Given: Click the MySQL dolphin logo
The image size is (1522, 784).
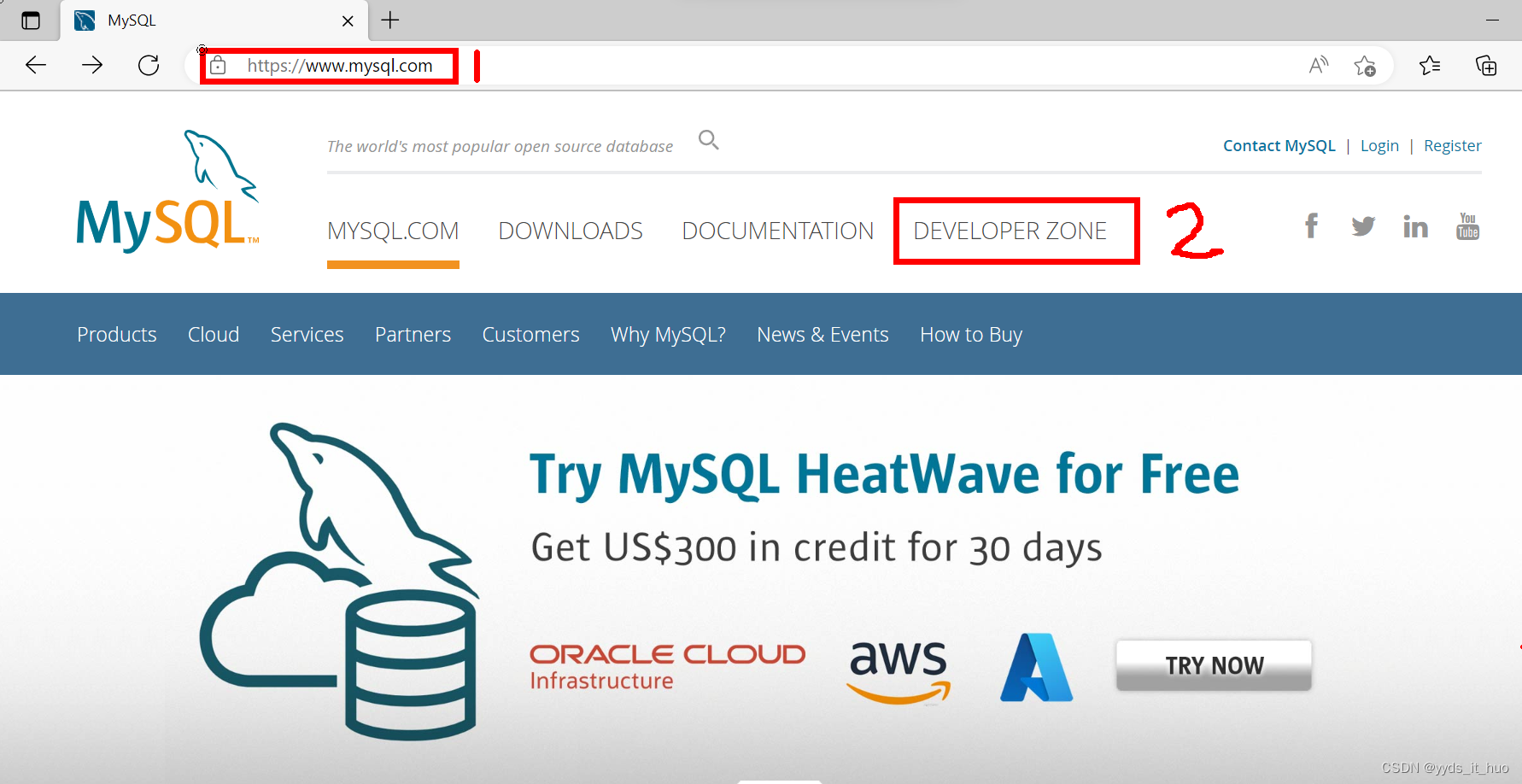Looking at the screenshot, I should pos(167,190).
